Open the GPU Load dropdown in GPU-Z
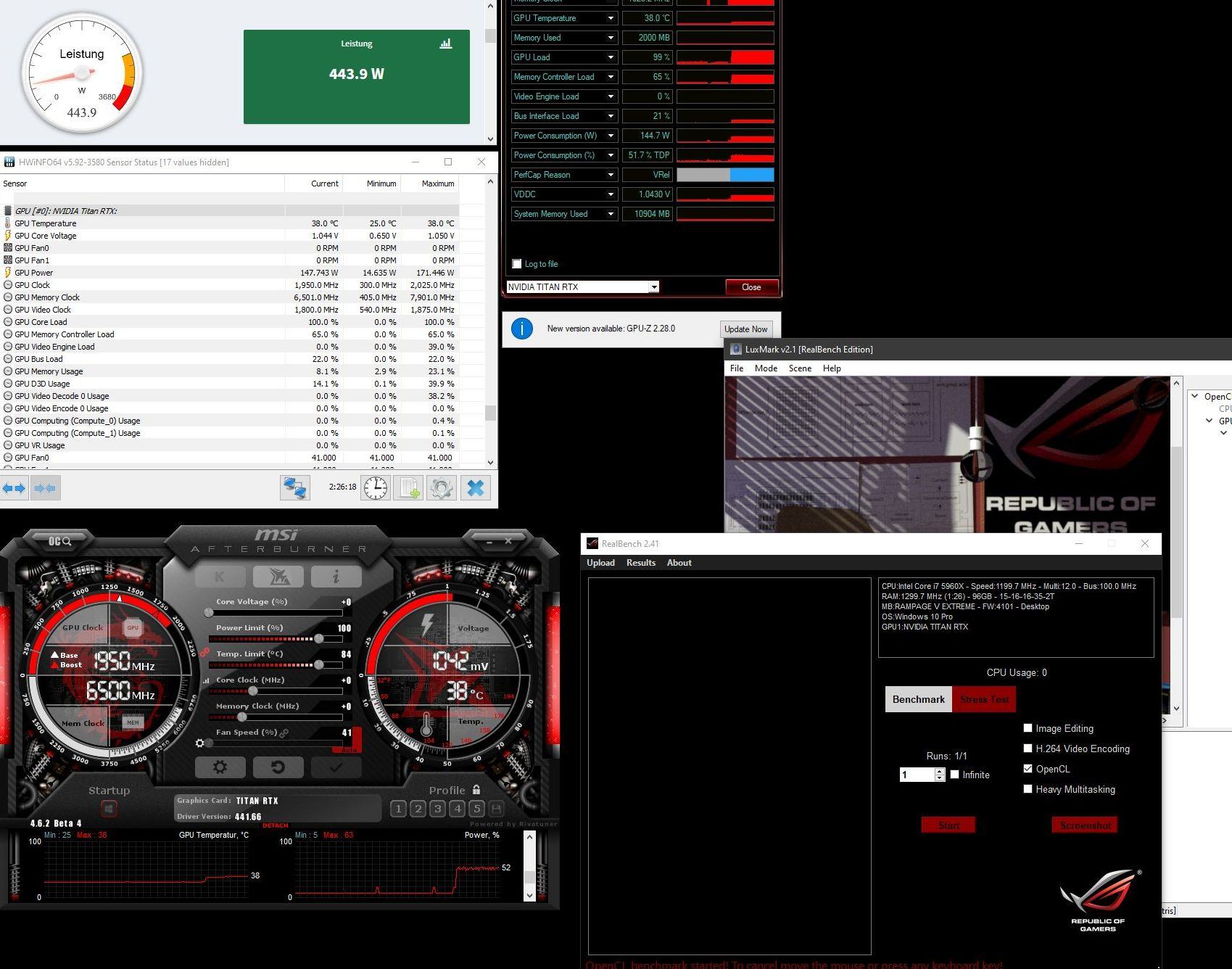Viewport: 1232px width, 969px height. 611,57
